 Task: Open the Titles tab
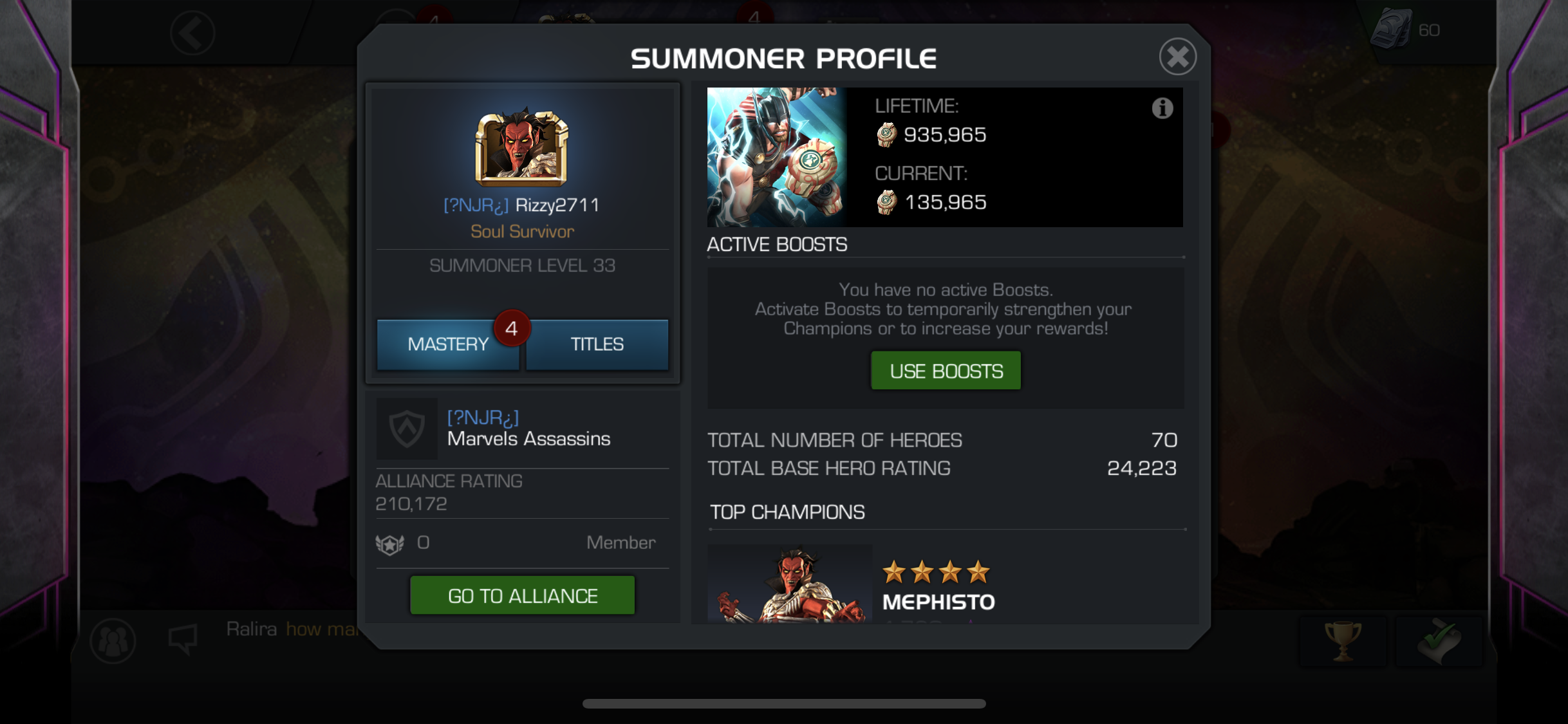597,344
